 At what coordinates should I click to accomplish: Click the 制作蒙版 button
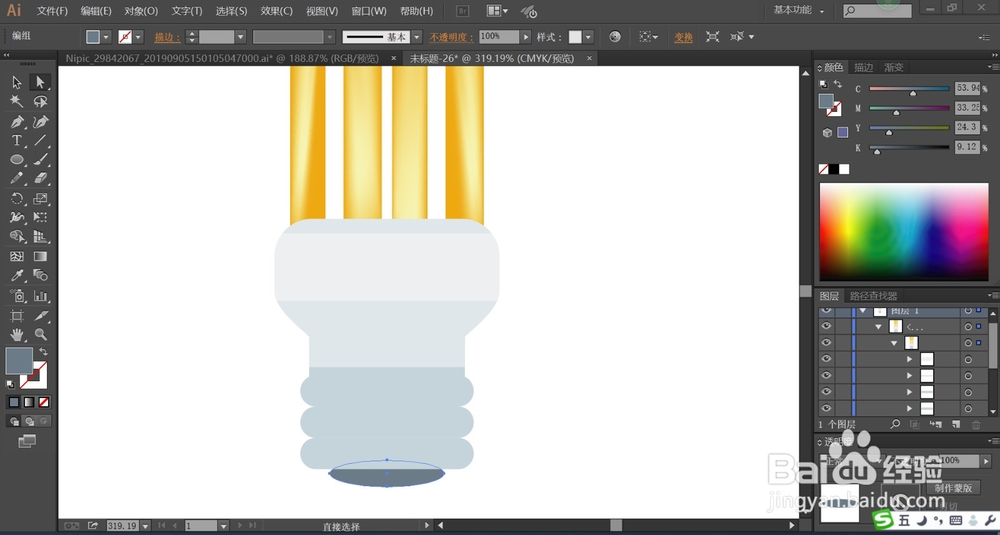(x=954, y=487)
